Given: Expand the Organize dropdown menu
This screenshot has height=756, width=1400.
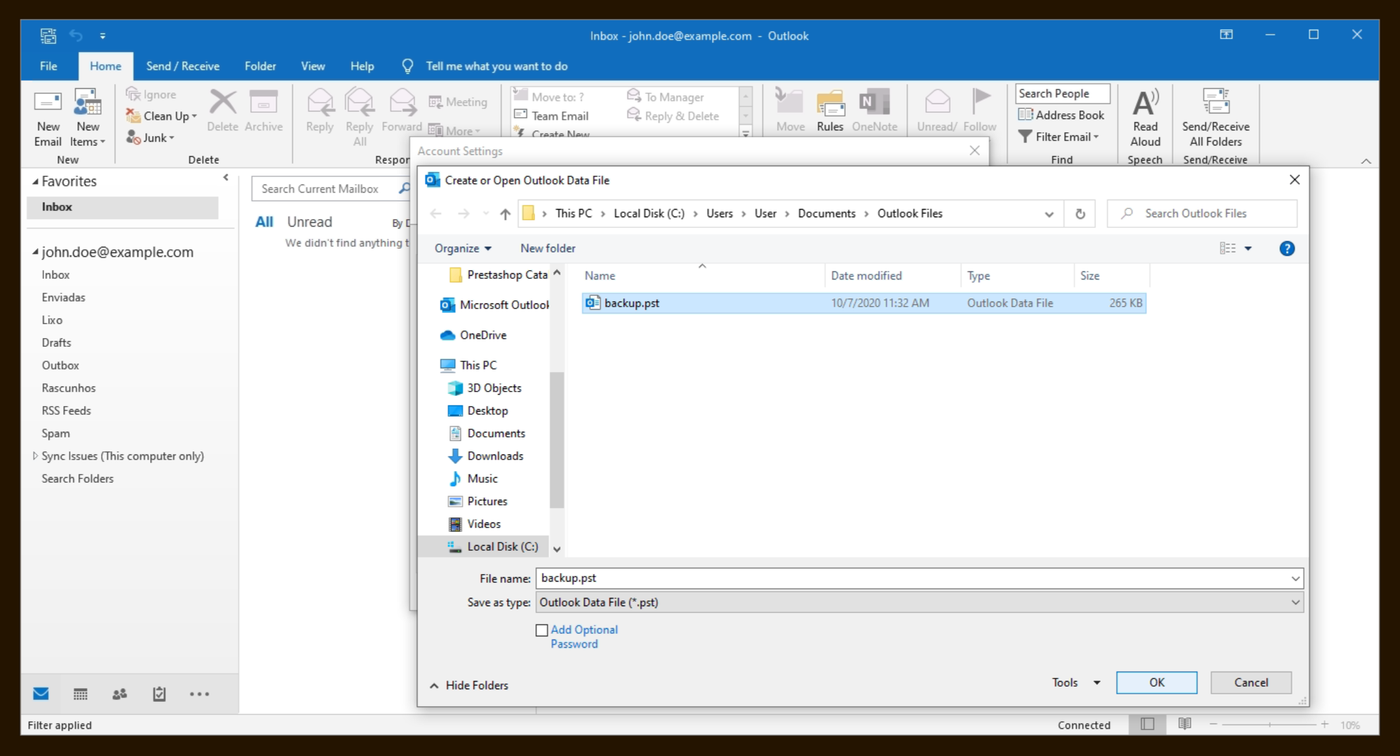Looking at the screenshot, I should 463,248.
